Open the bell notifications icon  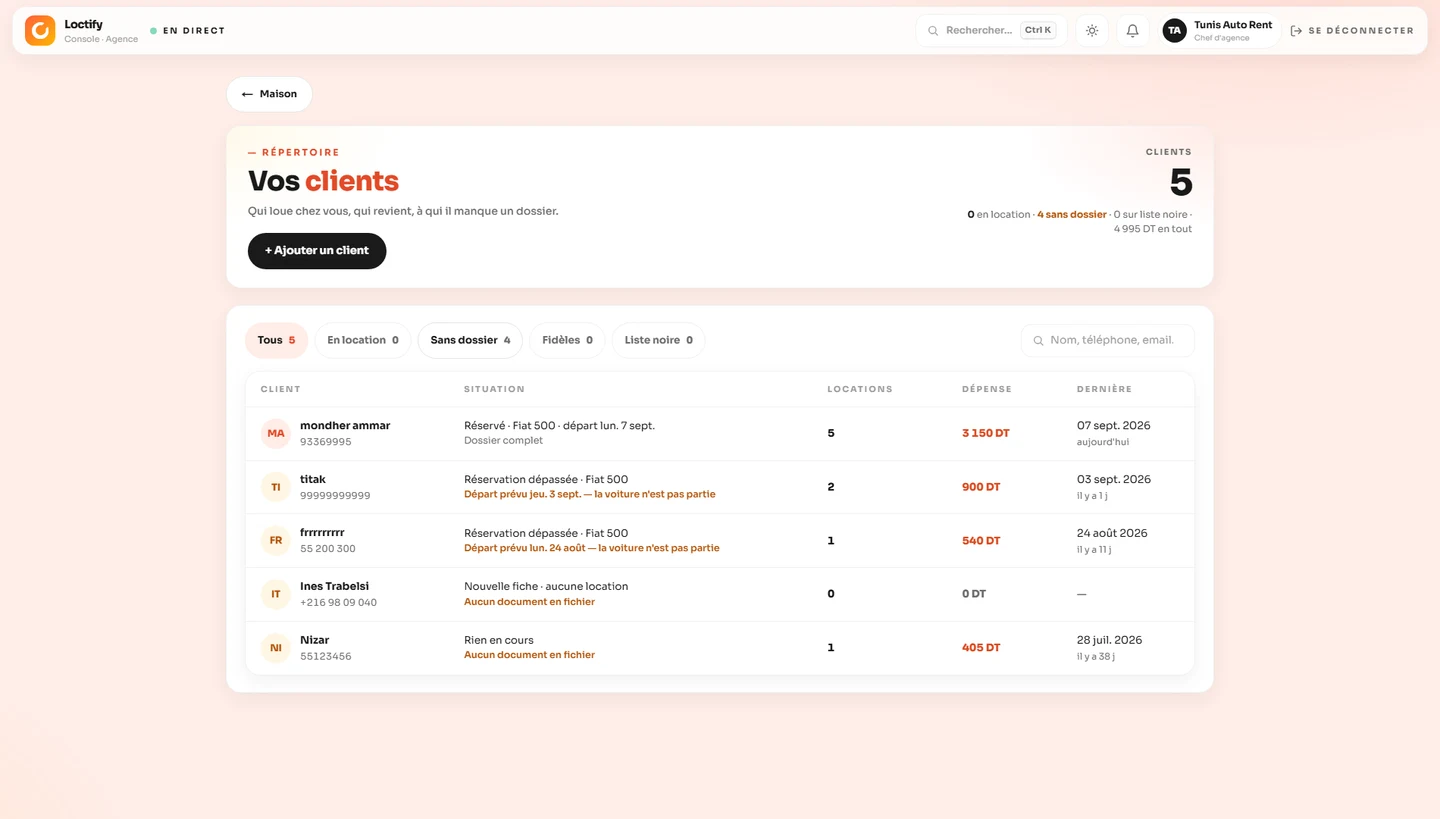1132,31
